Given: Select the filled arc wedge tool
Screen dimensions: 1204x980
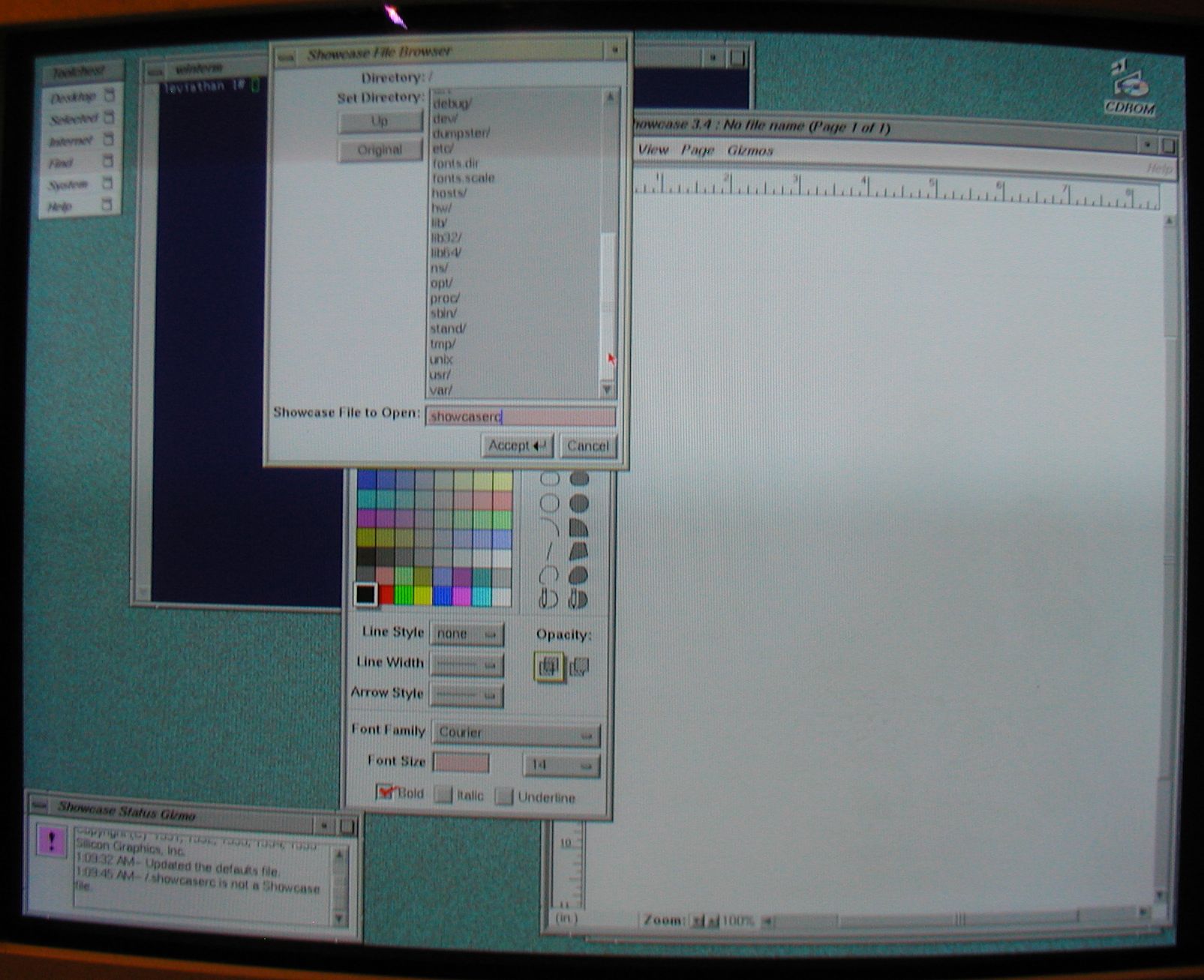Looking at the screenshot, I should coord(578,527).
